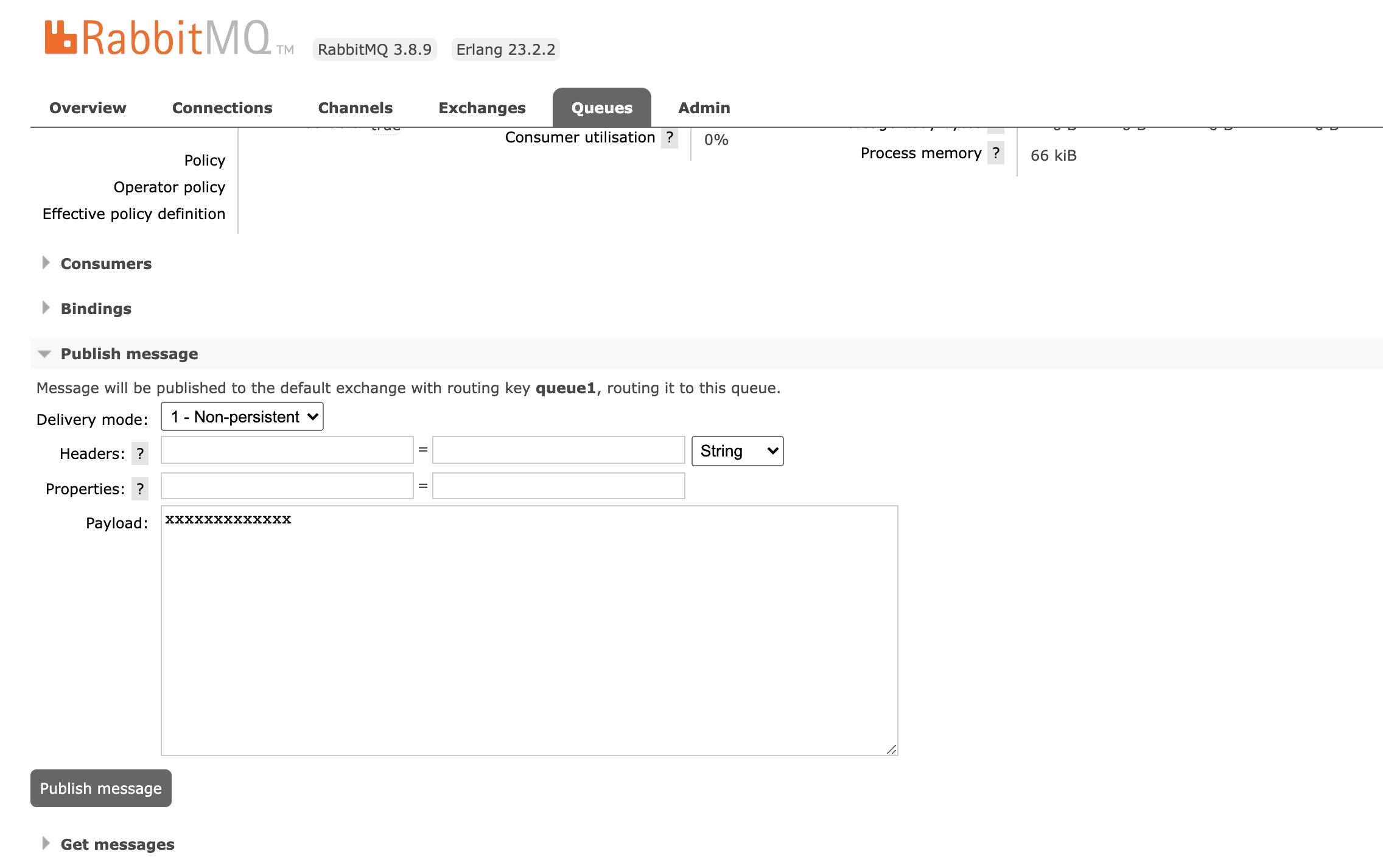Click the Policy label
The image size is (1383, 868).
(205, 161)
